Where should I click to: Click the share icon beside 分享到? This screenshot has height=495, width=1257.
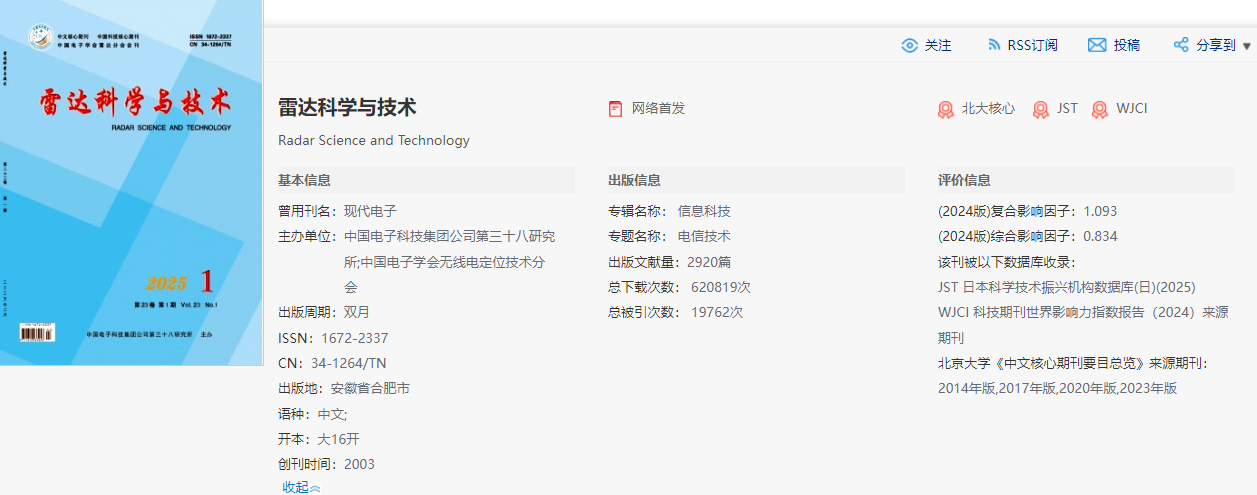(x=1181, y=45)
